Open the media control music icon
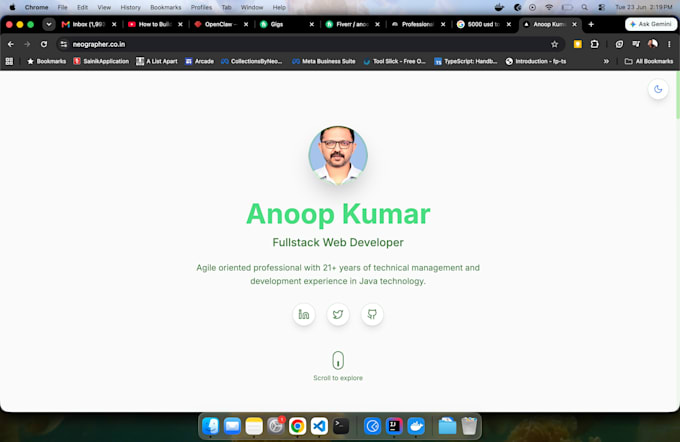The height and width of the screenshot is (442, 680). tap(636, 44)
